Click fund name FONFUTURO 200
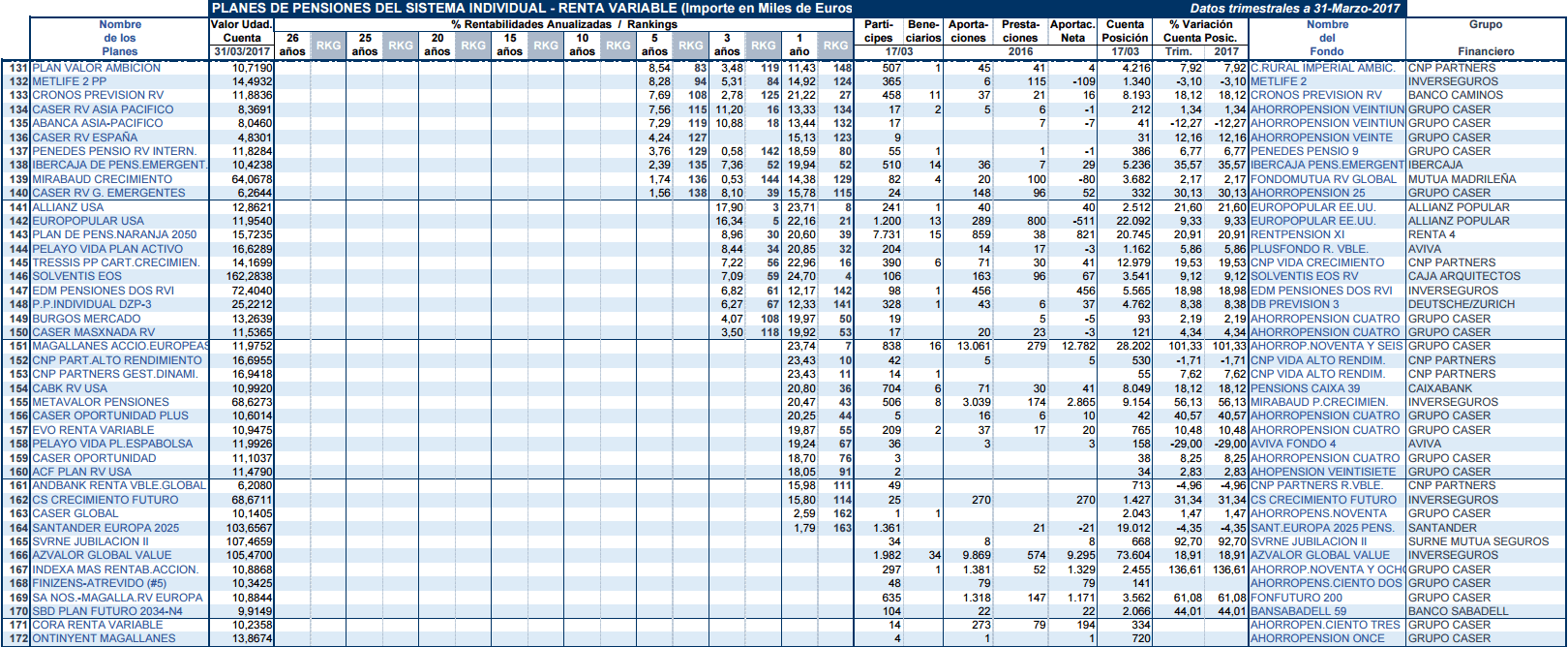The height and width of the screenshot is (647, 1568). (1296, 598)
